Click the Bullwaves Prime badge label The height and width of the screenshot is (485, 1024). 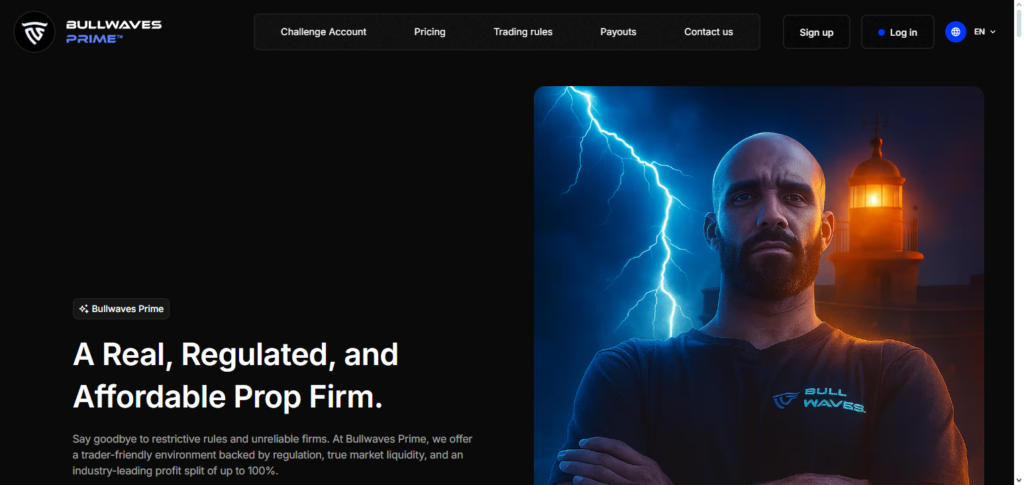(127, 309)
